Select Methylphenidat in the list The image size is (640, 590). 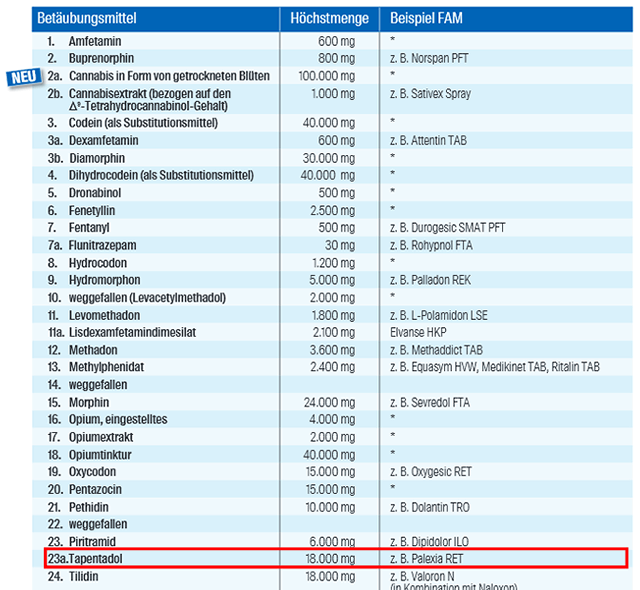pos(106,367)
